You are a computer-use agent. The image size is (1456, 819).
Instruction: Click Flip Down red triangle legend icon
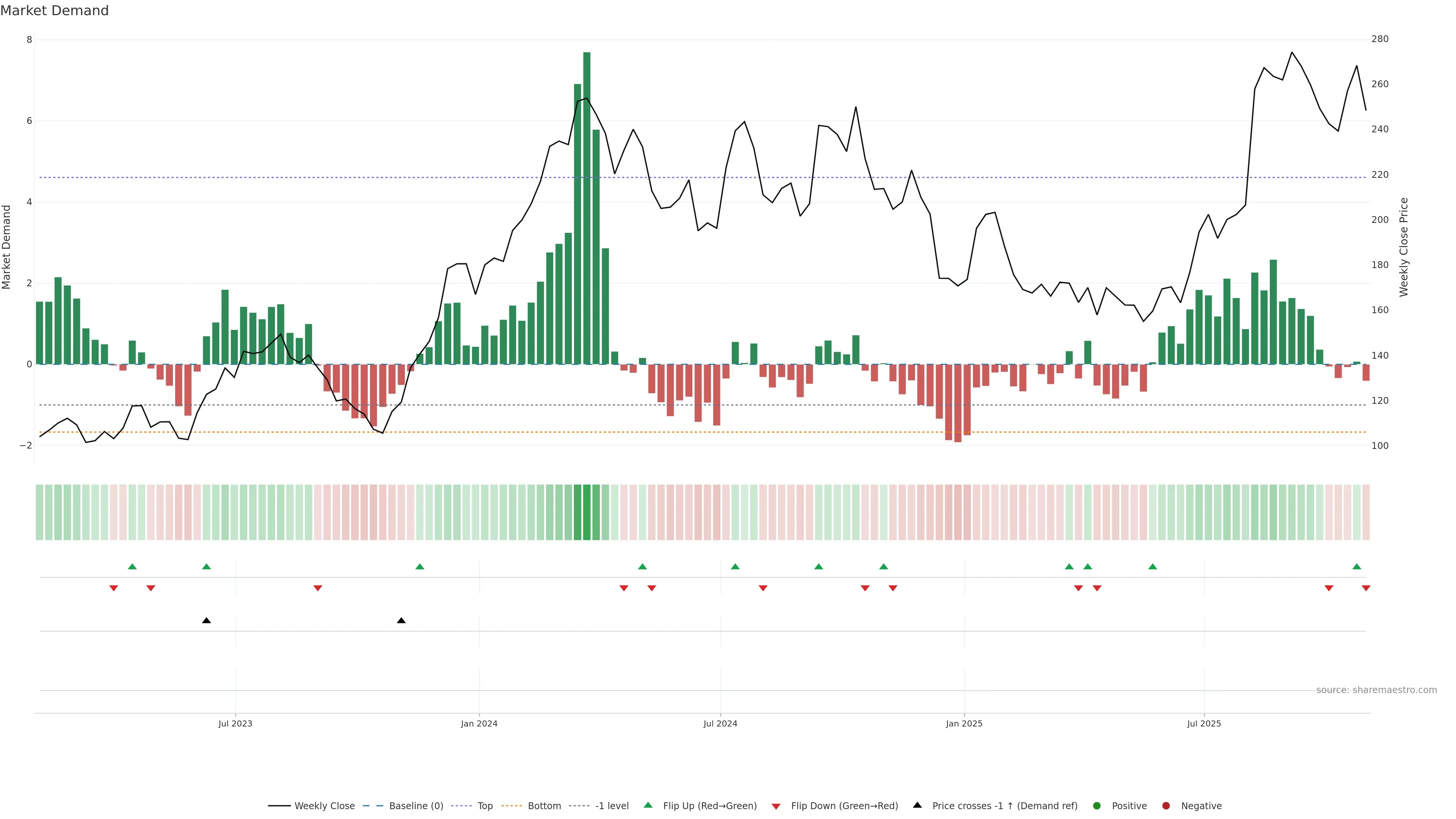[x=776, y=806]
